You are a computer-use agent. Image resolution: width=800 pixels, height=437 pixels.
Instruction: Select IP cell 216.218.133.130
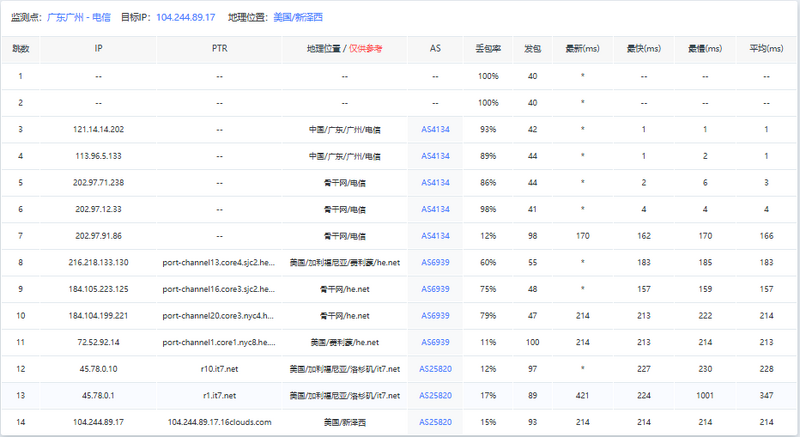[x=98, y=262]
